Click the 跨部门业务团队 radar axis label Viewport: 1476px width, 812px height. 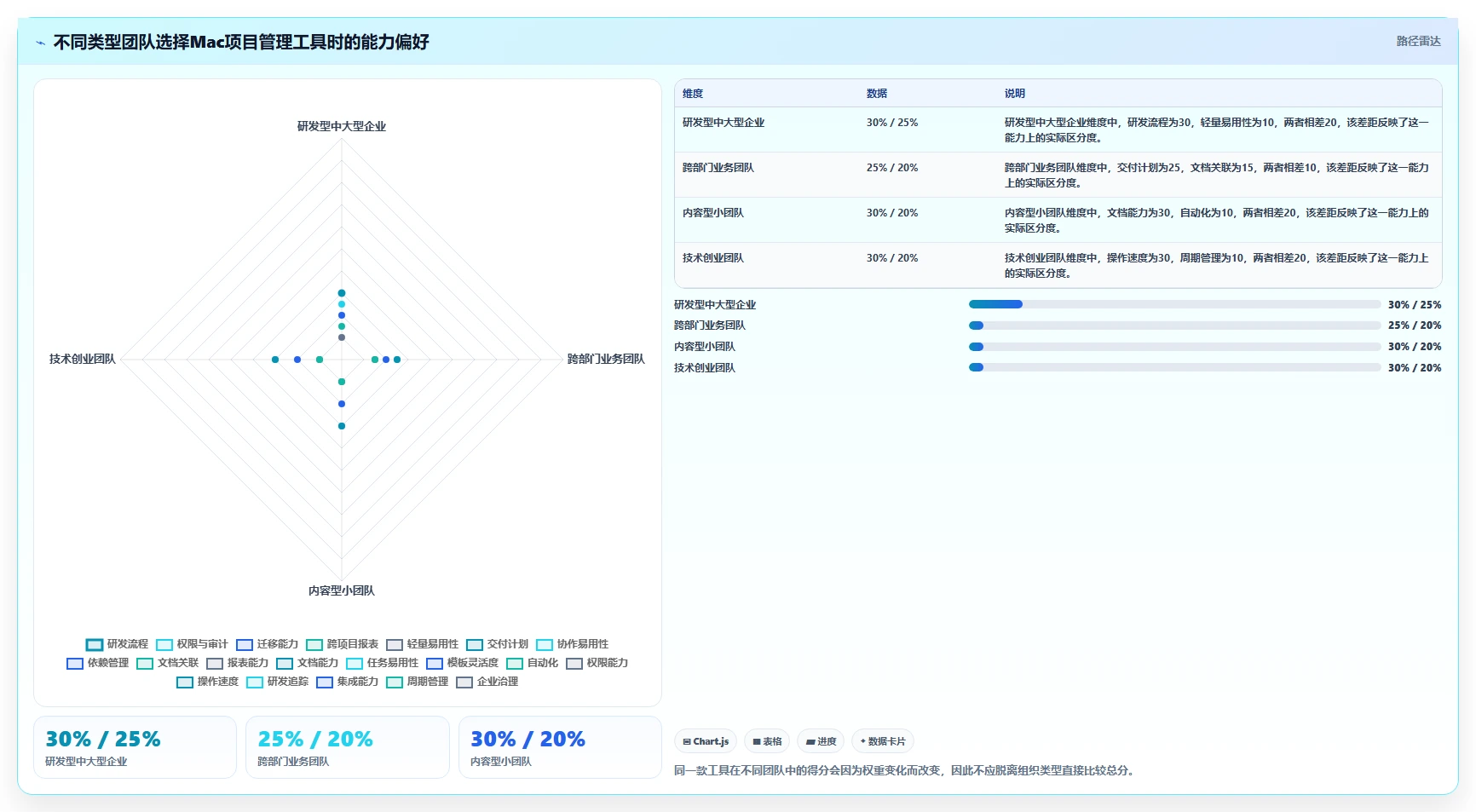click(x=606, y=359)
